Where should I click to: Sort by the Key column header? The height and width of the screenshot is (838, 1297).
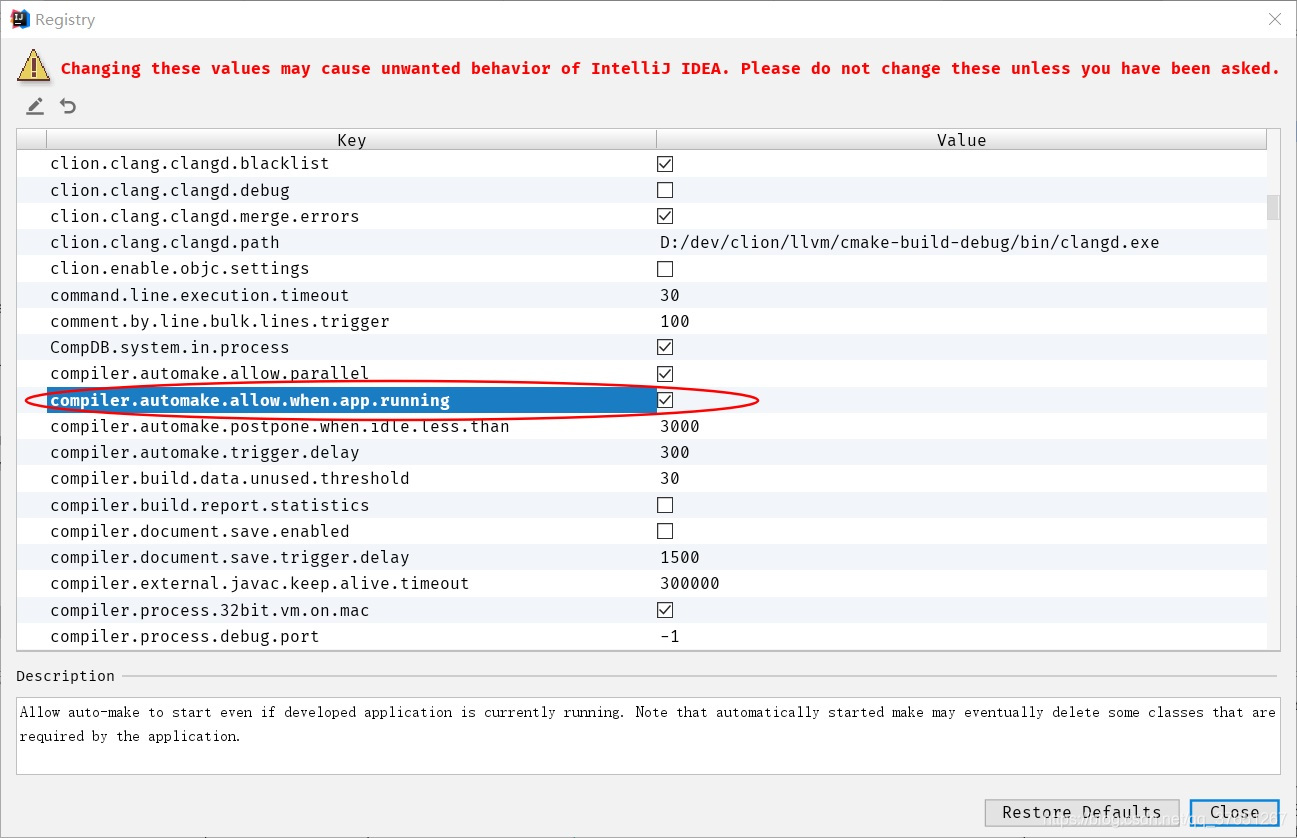(x=351, y=140)
